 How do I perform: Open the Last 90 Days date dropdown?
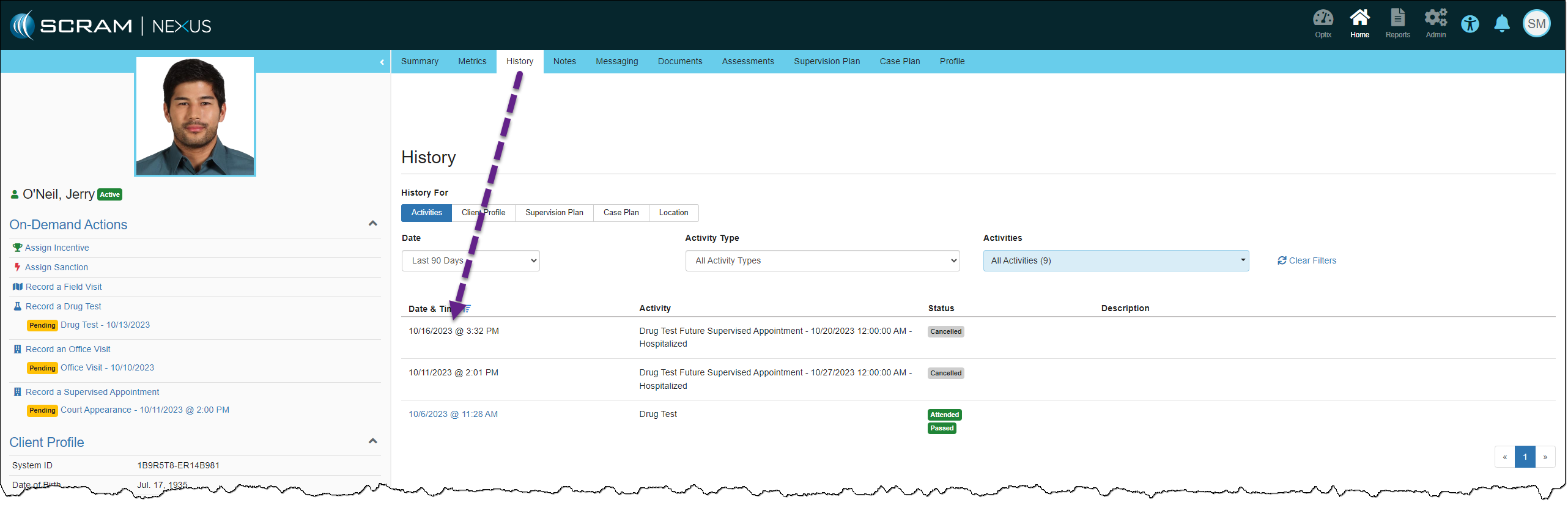point(470,261)
